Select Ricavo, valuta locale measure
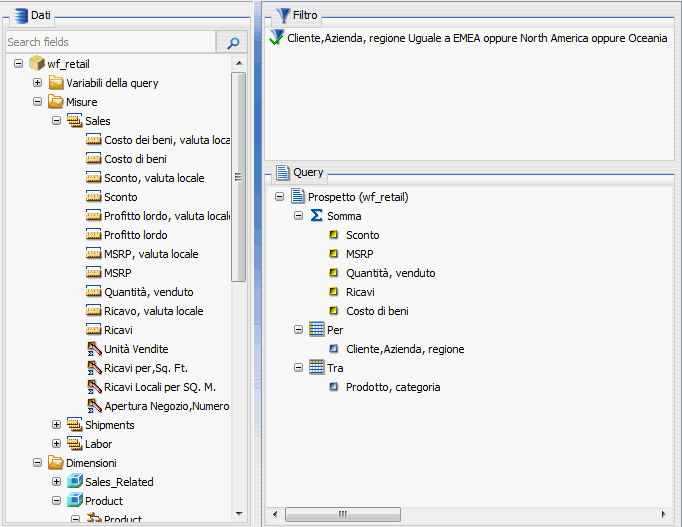Screen dimensions: 682x527 click(x=154, y=311)
